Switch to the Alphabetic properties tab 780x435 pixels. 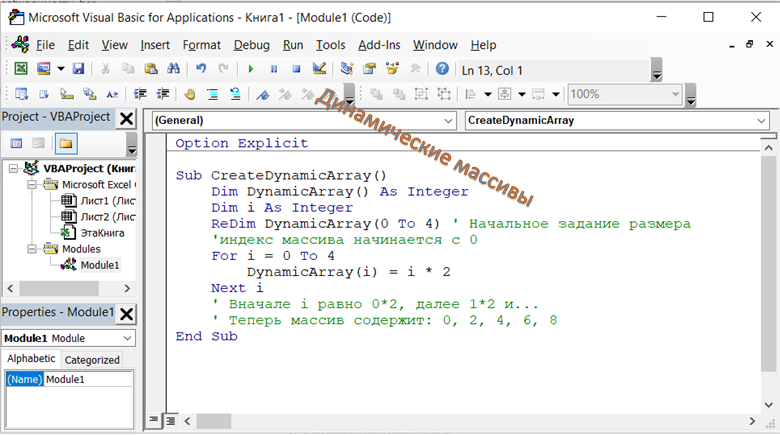tap(31, 359)
